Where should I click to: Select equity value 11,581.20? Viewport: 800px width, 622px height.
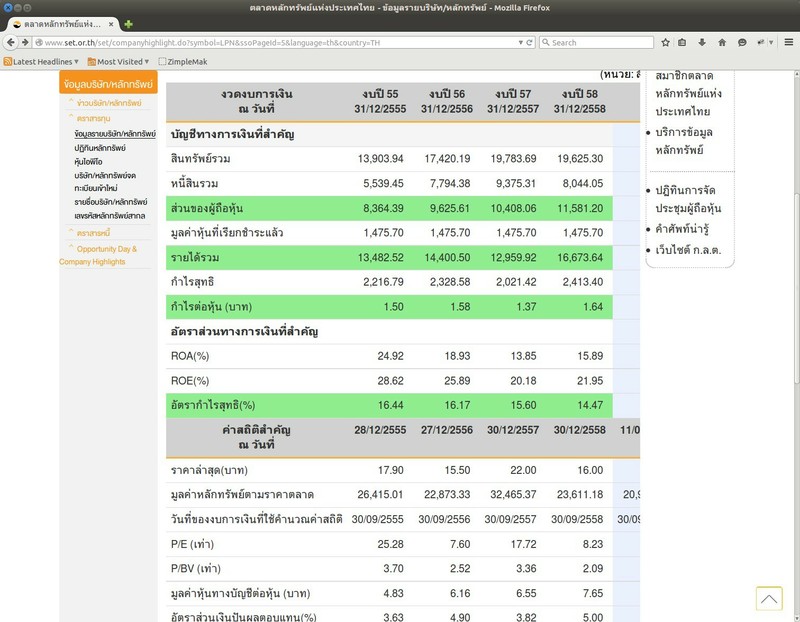tap(580, 208)
